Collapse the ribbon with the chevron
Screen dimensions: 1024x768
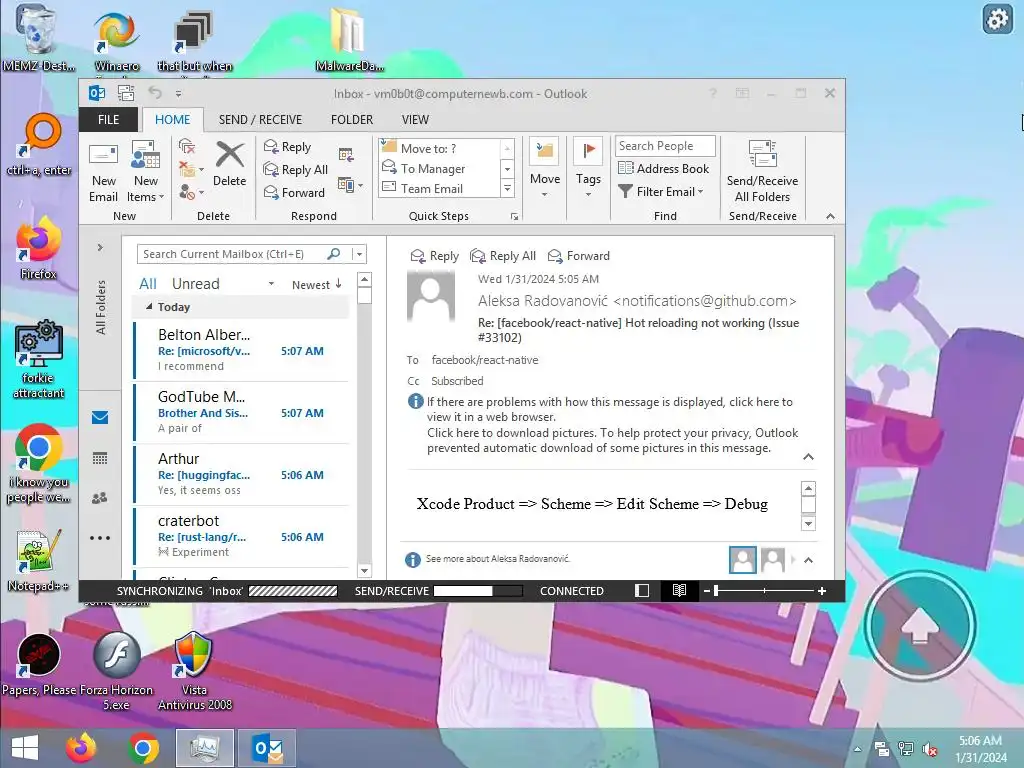point(830,216)
